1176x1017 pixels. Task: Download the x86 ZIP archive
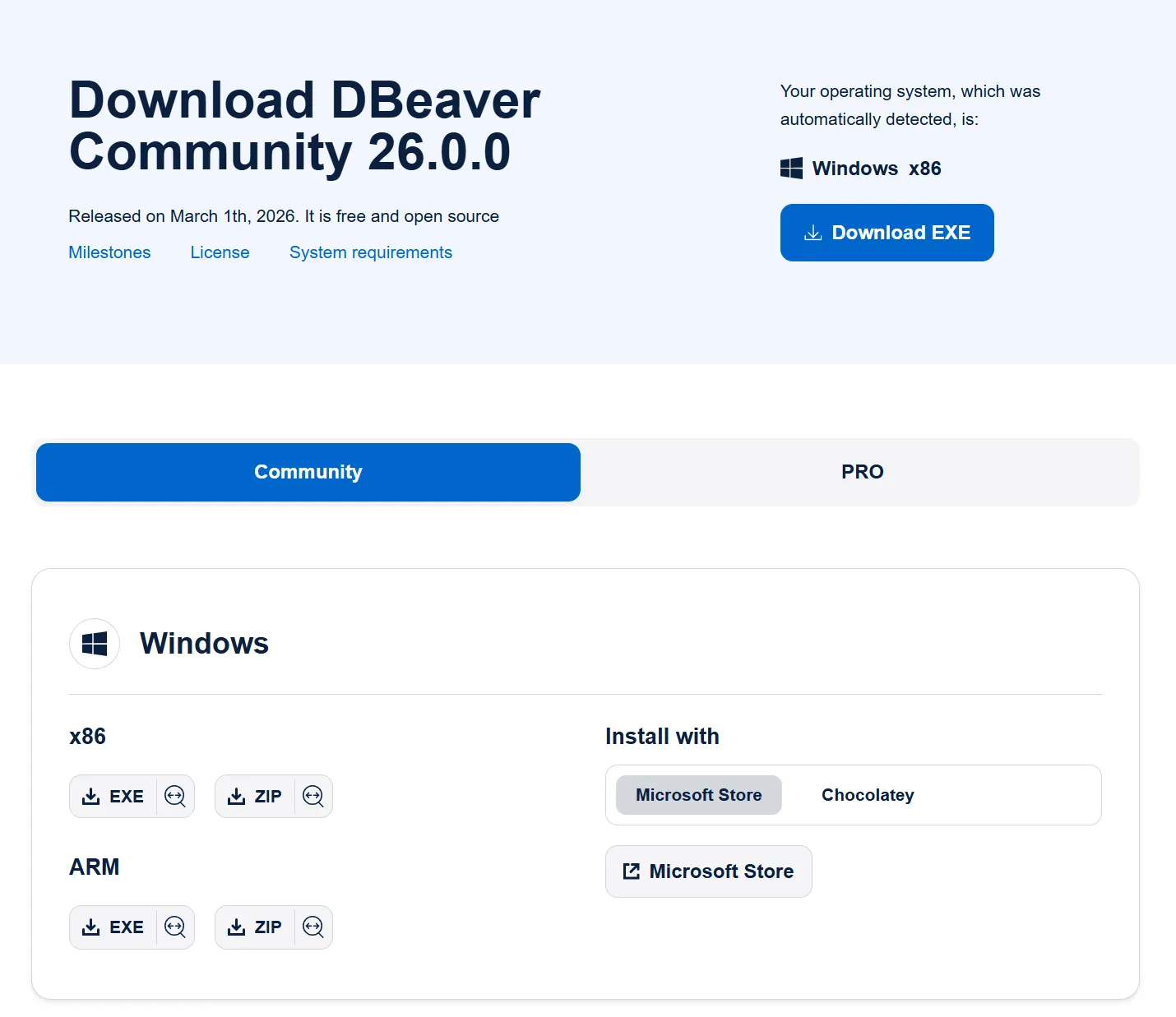(x=255, y=796)
